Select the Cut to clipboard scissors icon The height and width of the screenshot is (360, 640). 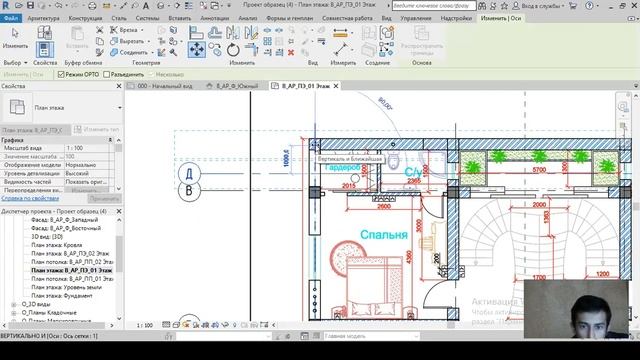point(100,30)
